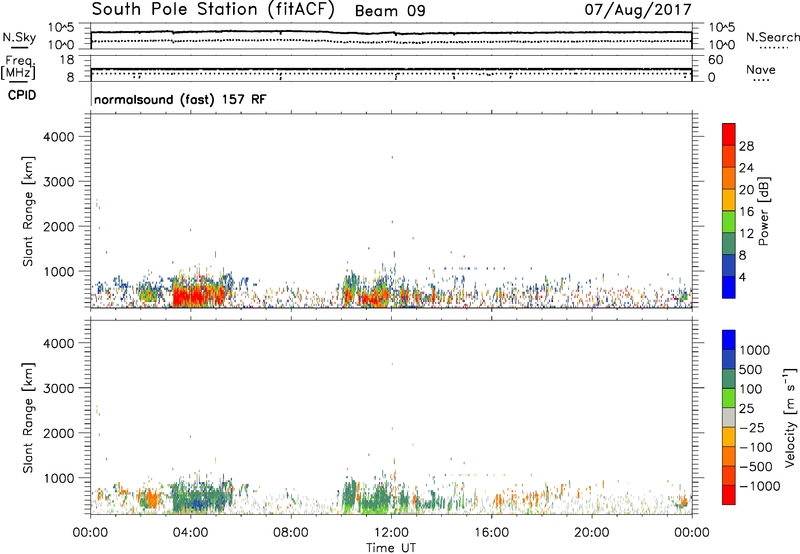
Task: Click the 'Velocity [m s⁻¹]' colorbar title
Action: click(x=790, y=417)
